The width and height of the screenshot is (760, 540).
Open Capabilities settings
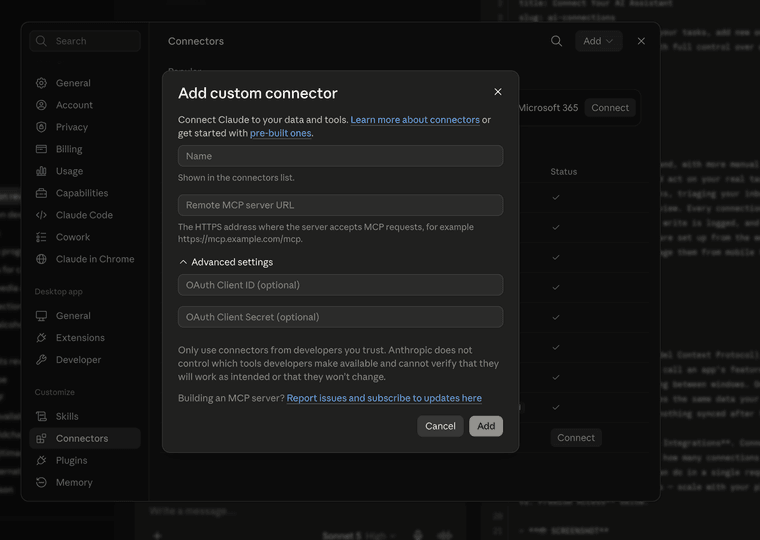pos(85,193)
